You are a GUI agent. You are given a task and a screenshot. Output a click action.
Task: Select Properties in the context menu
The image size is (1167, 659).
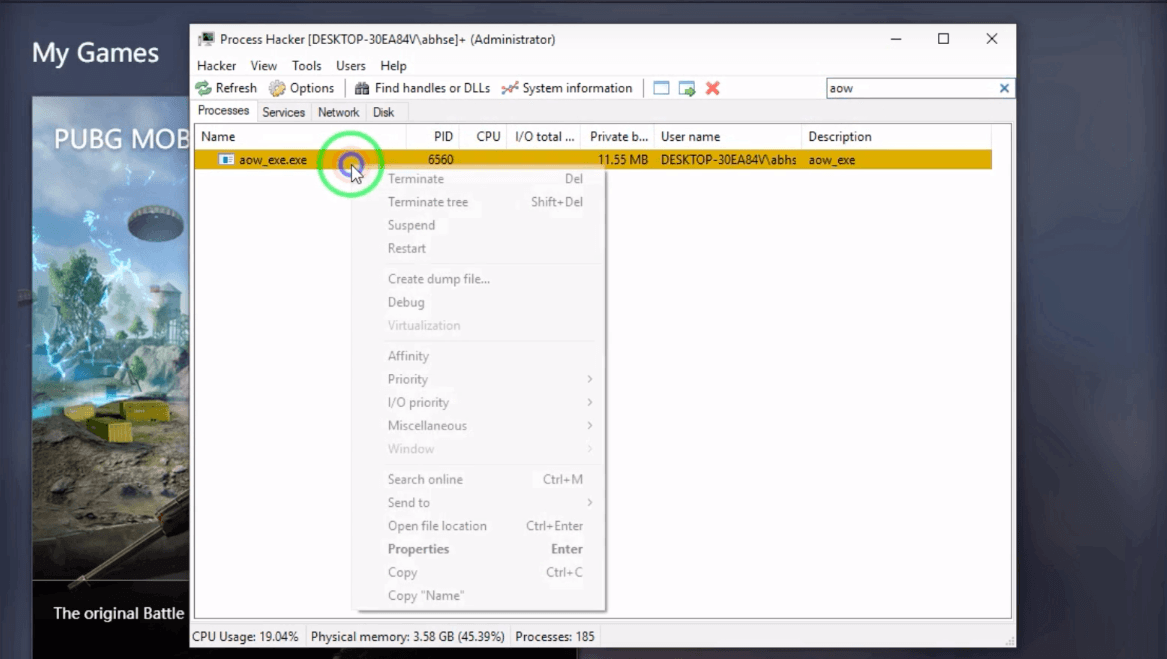(x=418, y=549)
